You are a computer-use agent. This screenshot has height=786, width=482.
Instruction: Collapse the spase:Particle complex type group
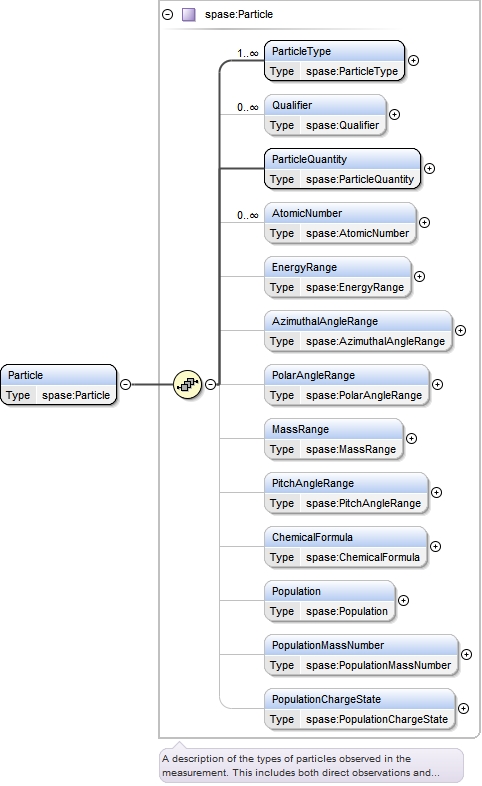click(168, 14)
